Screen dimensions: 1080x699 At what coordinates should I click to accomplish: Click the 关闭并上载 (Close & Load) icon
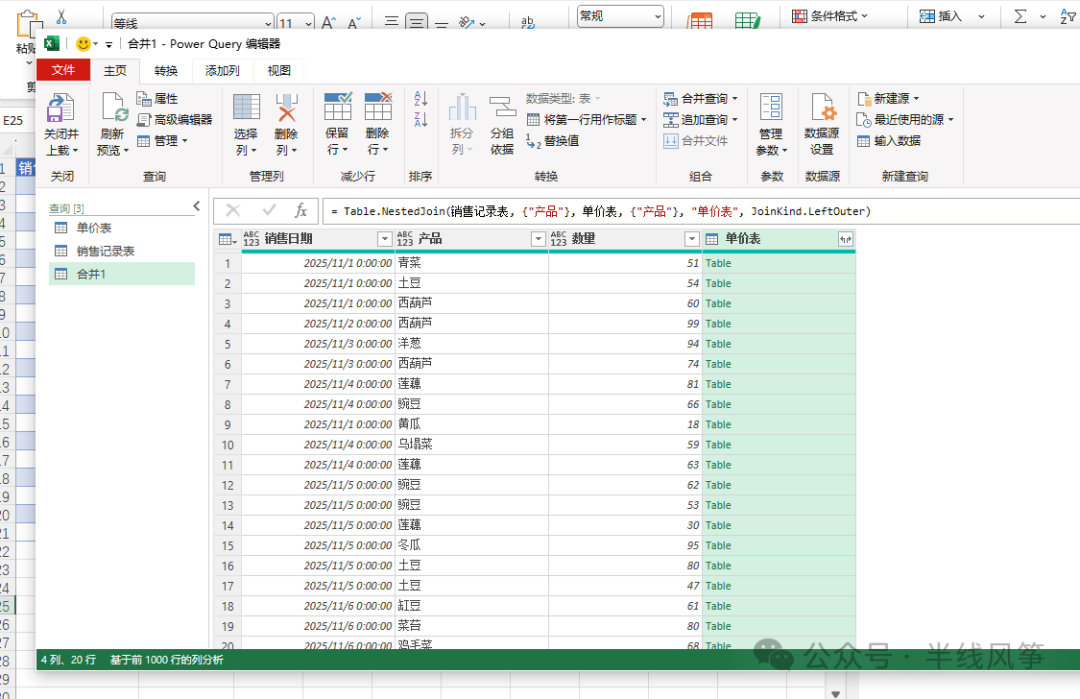click(x=61, y=109)
